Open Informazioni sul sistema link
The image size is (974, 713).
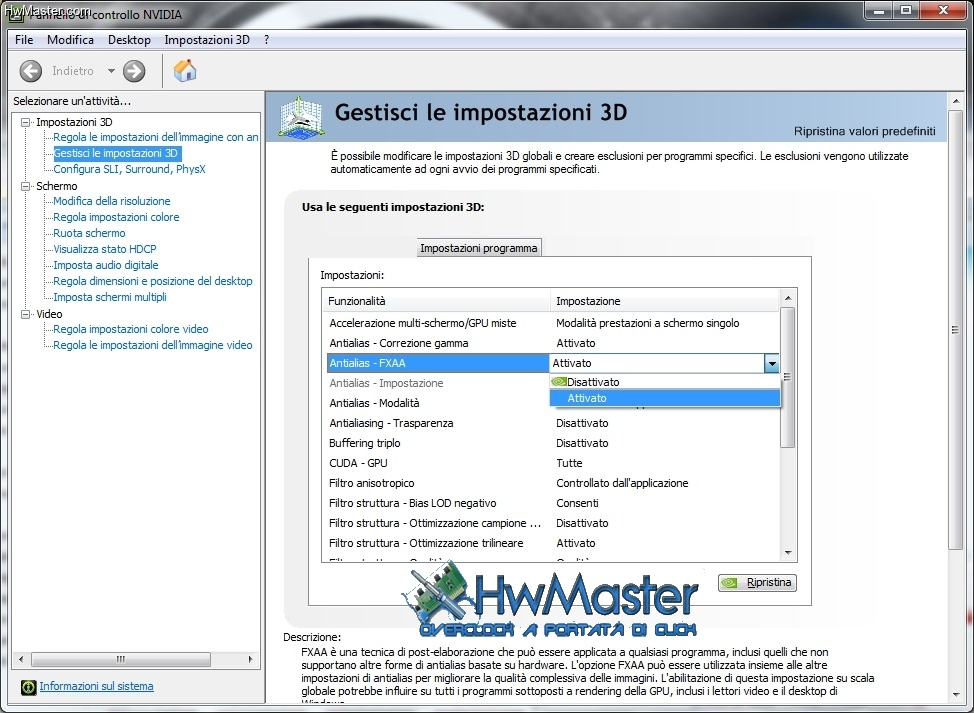tap(96, 686)
